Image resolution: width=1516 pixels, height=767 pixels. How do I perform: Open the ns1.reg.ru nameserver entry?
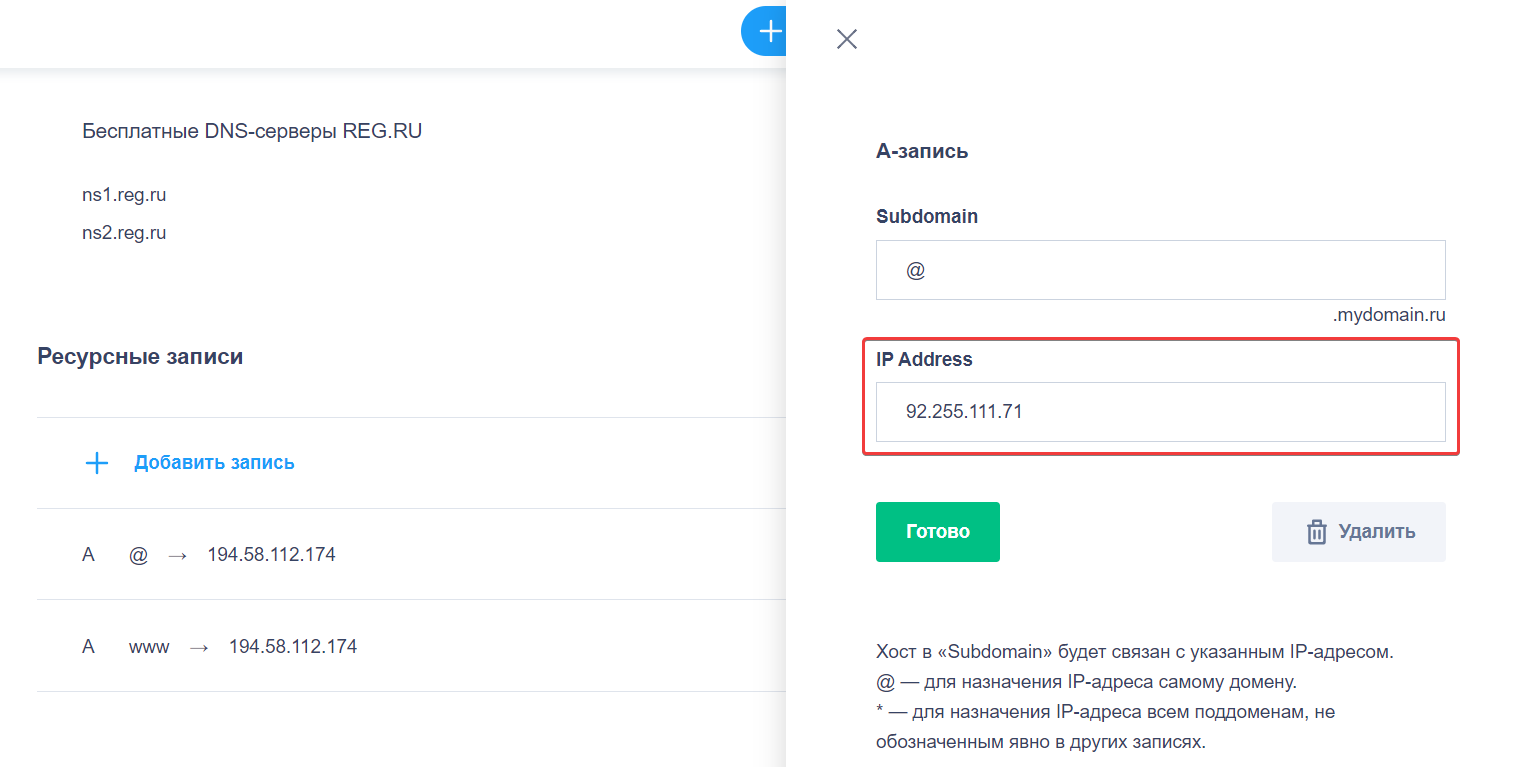(124, 194)
